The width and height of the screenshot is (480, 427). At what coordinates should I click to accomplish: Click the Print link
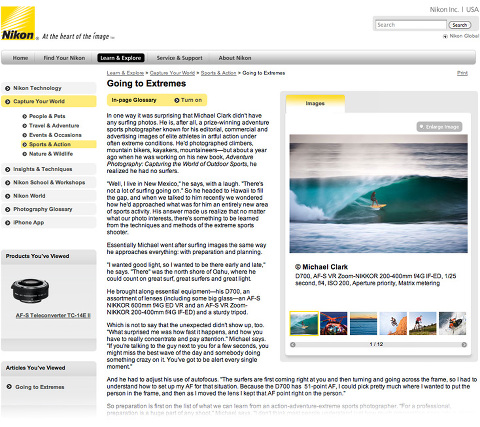pyautogui.click(x=462, y=73)
